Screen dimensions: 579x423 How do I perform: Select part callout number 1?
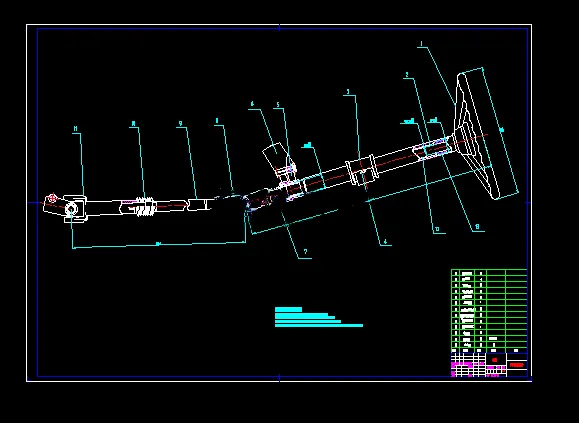[x=421, y=44]
